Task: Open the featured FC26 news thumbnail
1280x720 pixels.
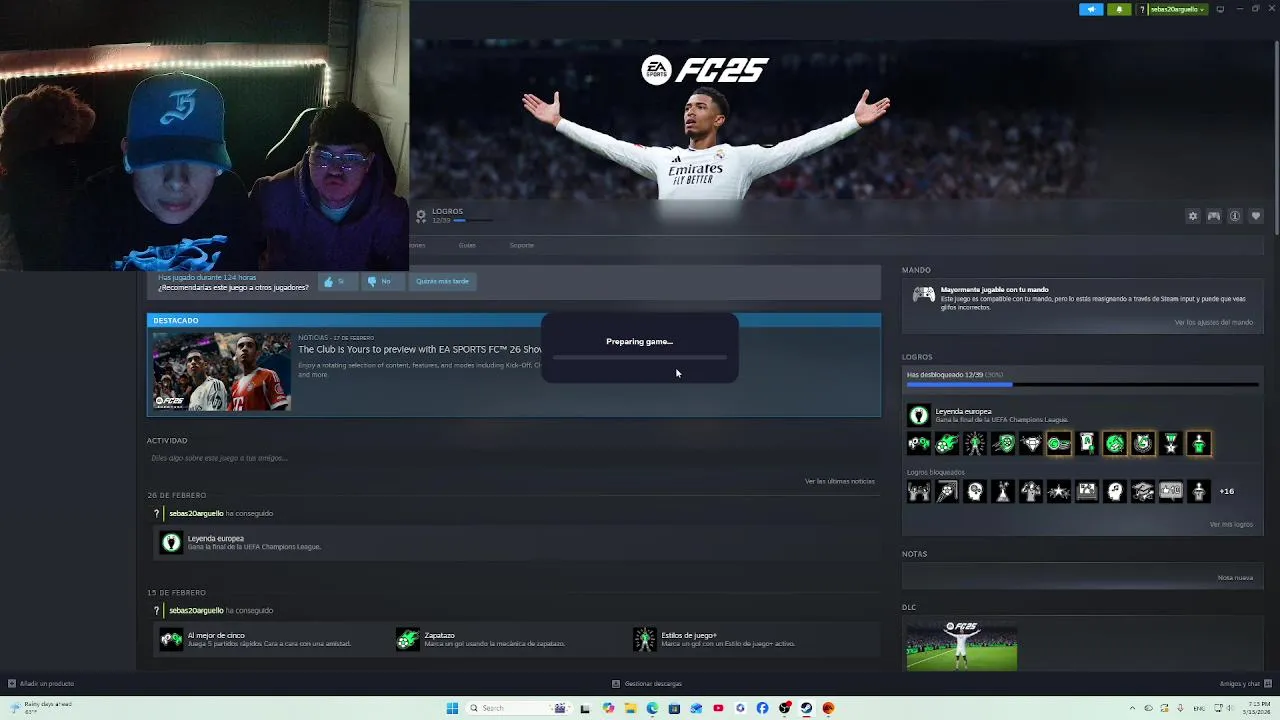Action: point(222,371)
